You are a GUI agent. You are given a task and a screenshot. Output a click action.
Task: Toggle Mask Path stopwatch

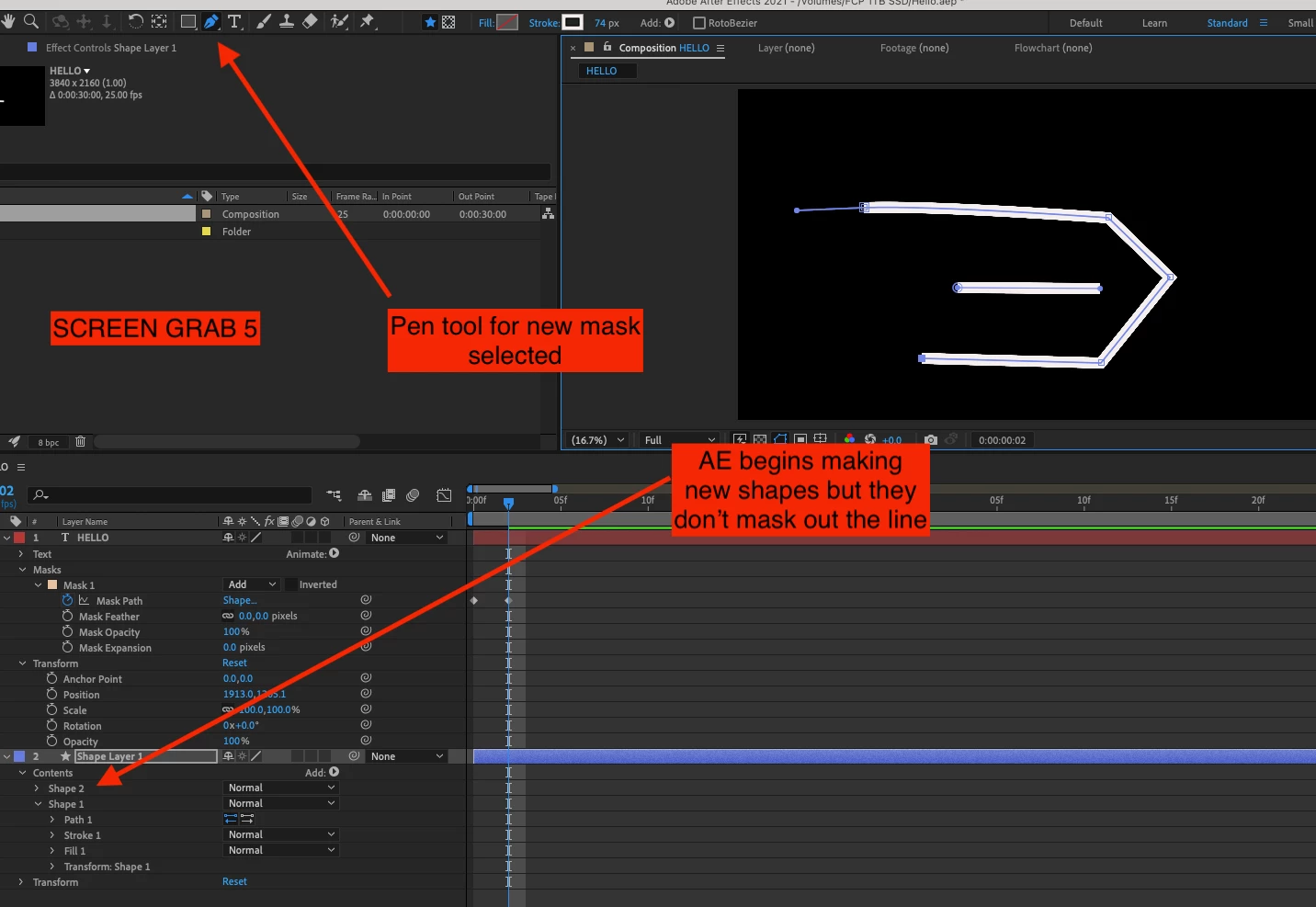click(67, 600)
